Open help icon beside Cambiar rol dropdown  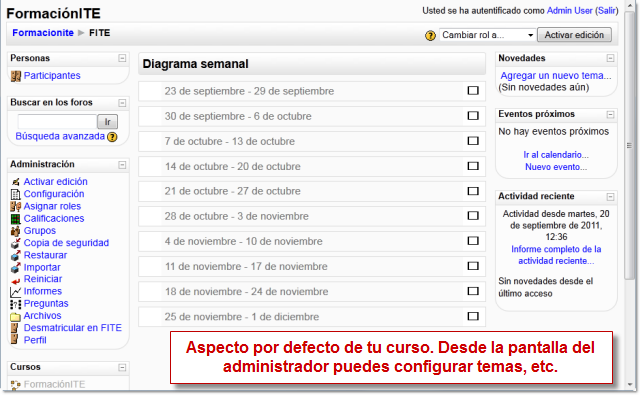pos(430,36)
